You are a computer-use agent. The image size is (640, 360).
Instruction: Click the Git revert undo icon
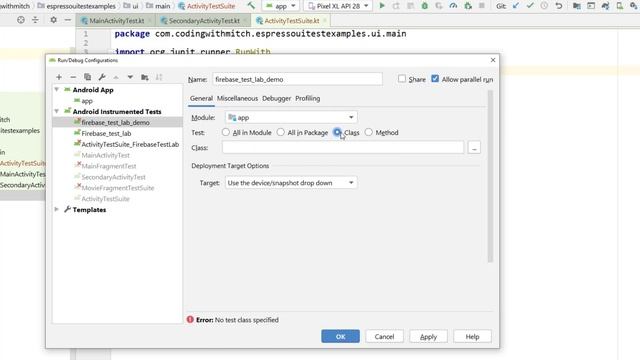[559, 6]
